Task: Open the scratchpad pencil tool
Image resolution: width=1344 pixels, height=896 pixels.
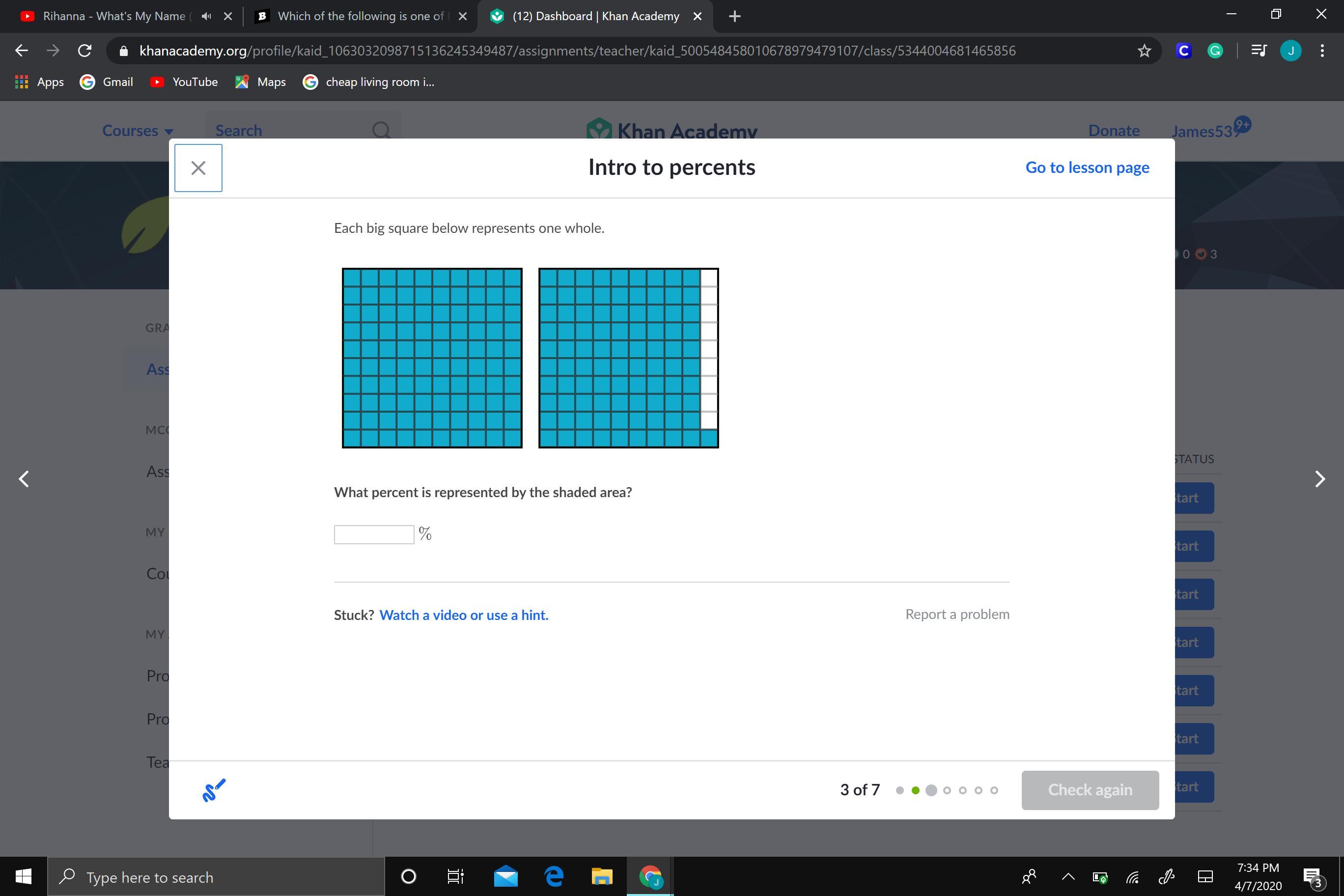Action: point(214,790)
